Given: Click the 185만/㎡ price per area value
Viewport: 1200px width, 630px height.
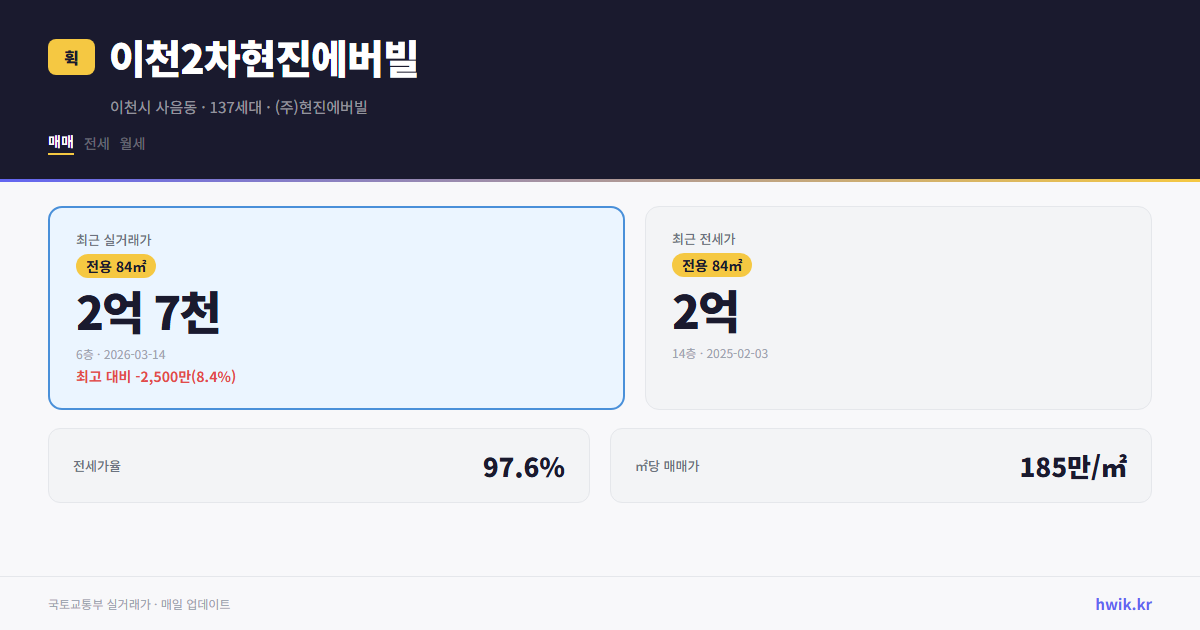Looking at the screenshot, I should pos(1073,465).
